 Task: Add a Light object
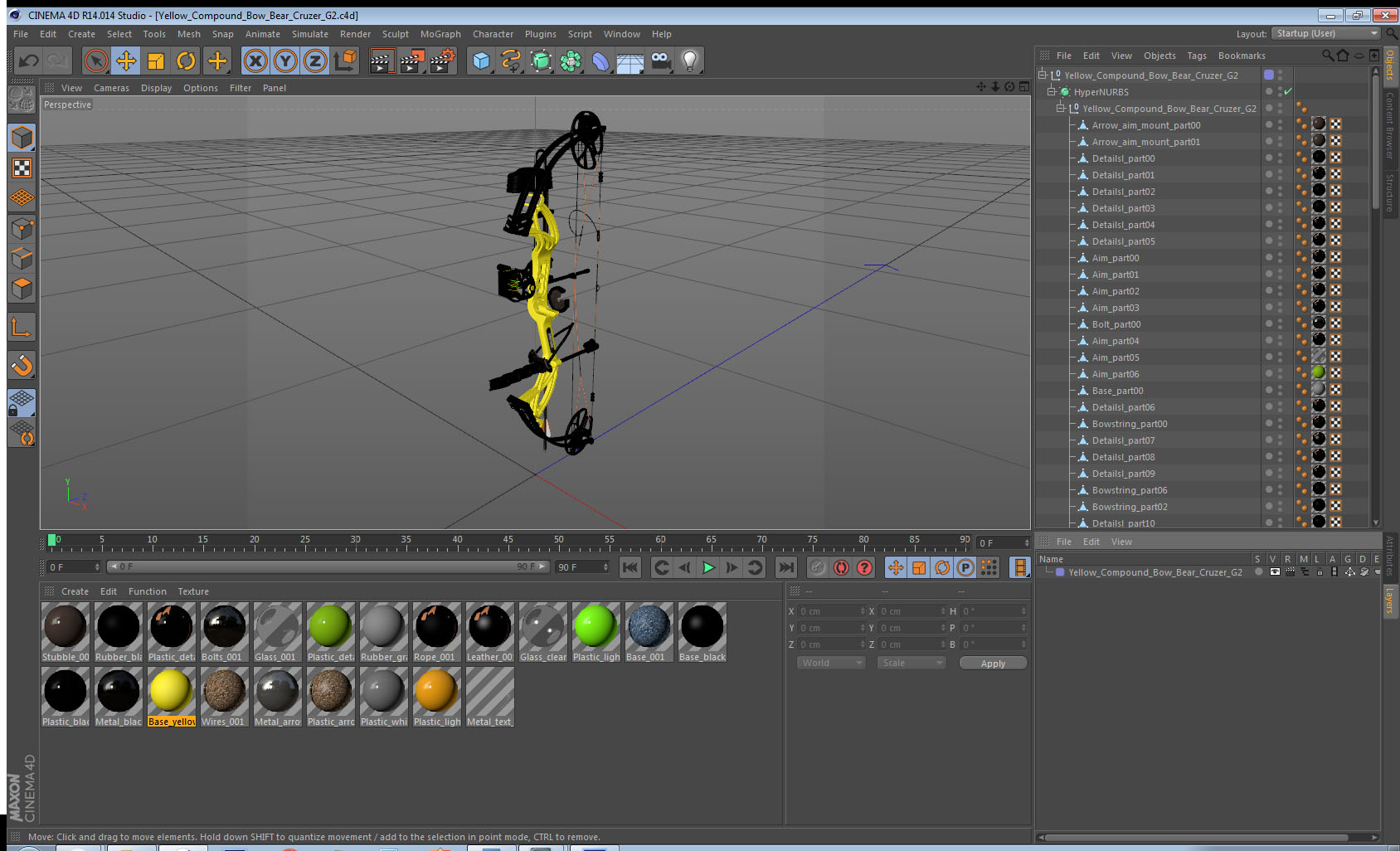pos(690,61)
